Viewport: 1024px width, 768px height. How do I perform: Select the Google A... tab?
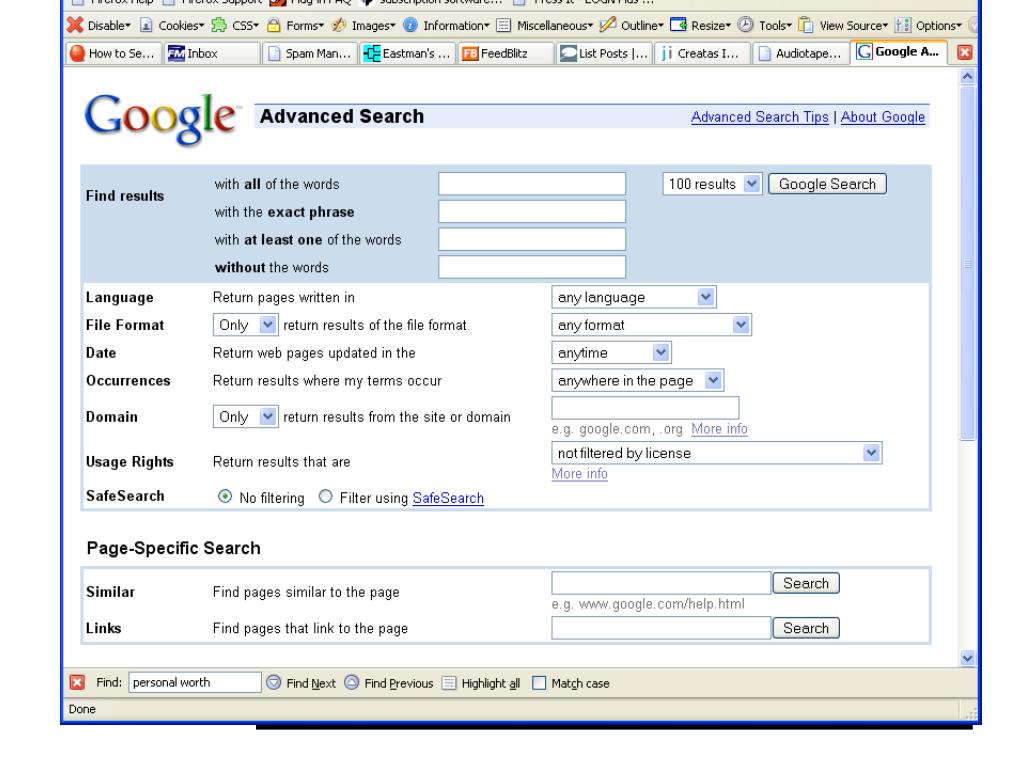click(899, 52)
